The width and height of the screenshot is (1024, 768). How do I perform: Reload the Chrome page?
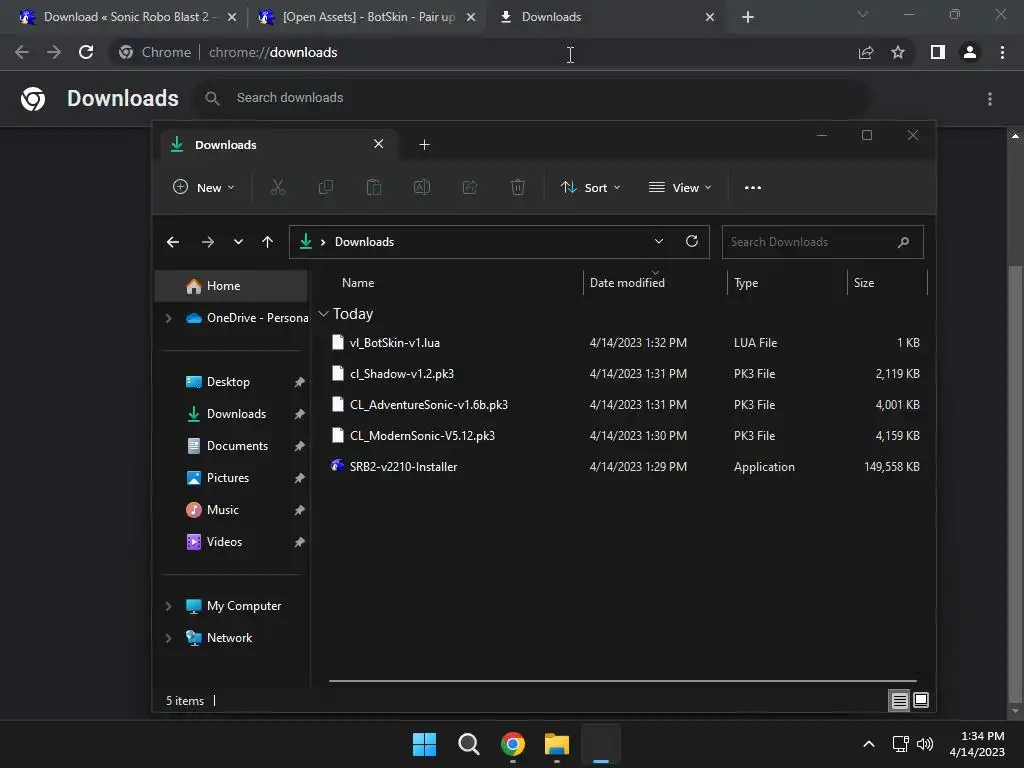86,52
